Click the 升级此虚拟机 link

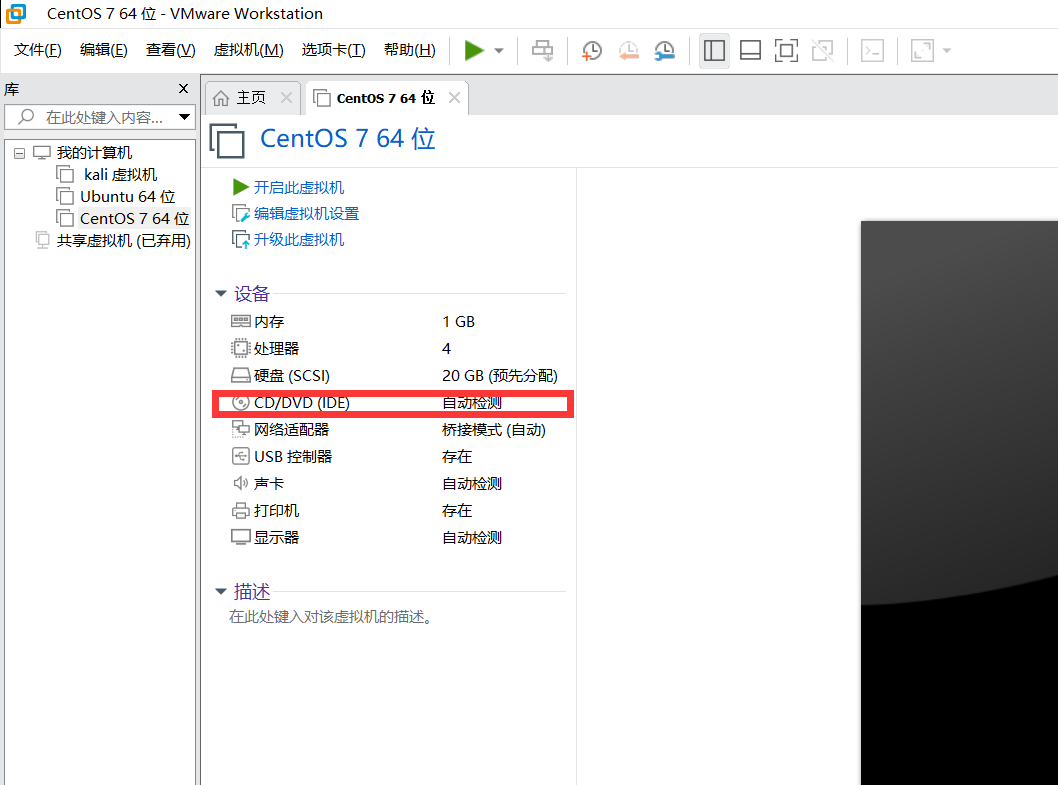pos(299,240)
